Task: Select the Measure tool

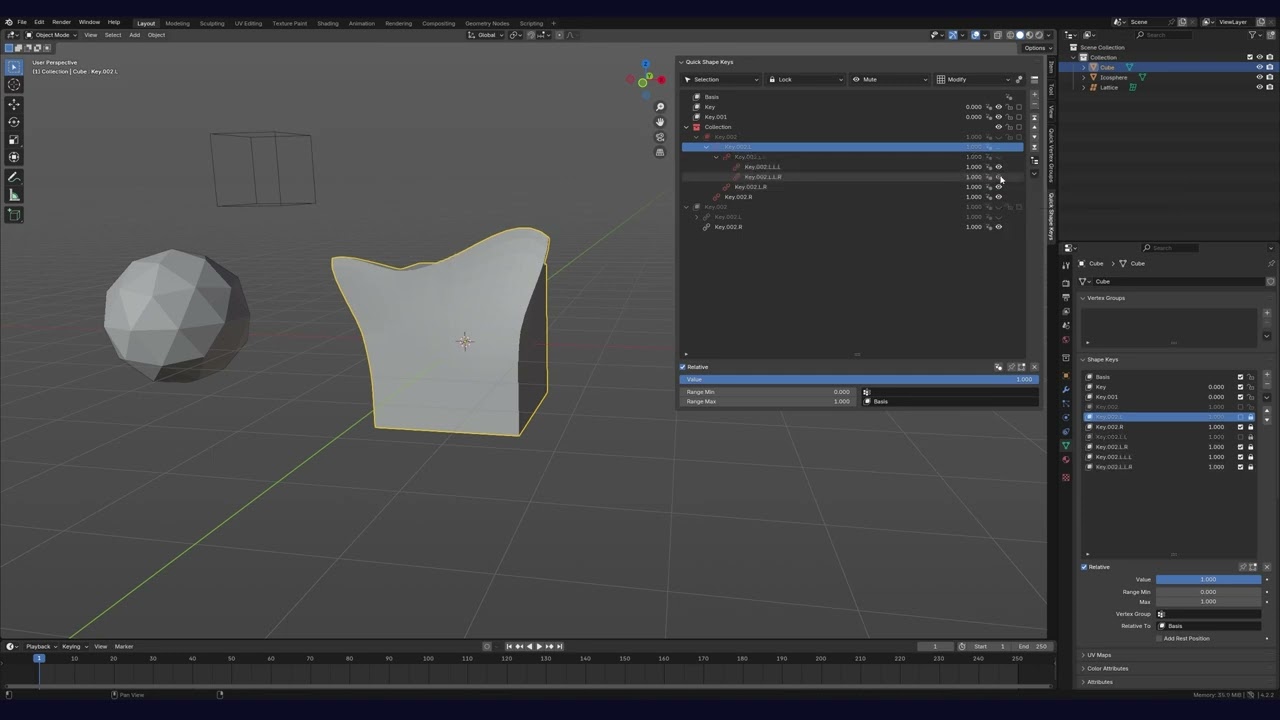Action: (x=14, y=195)
